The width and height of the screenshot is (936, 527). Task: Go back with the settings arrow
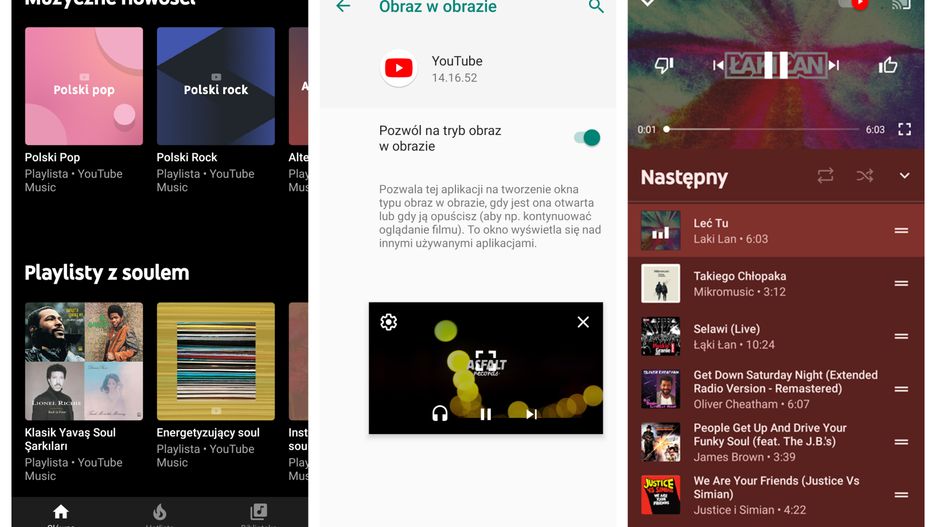pyautogui.click(x=343, y=6)
